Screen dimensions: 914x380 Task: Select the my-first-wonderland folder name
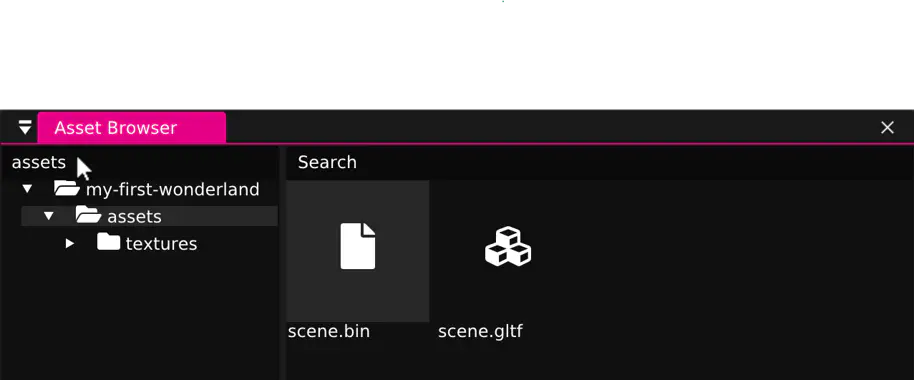[173, 189]
